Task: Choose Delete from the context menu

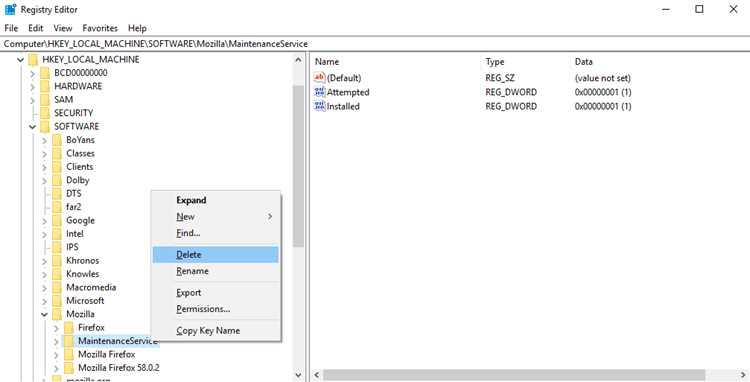Action: [x=215, y=255]
